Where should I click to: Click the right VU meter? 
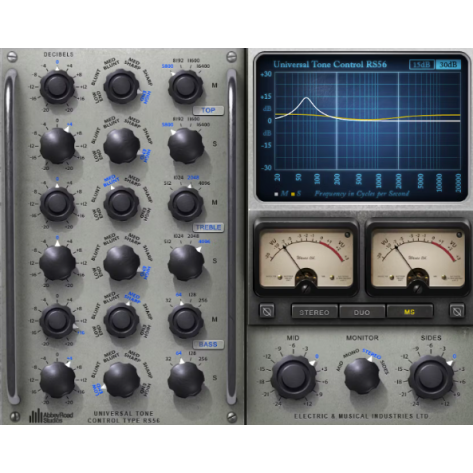(418, 258)
